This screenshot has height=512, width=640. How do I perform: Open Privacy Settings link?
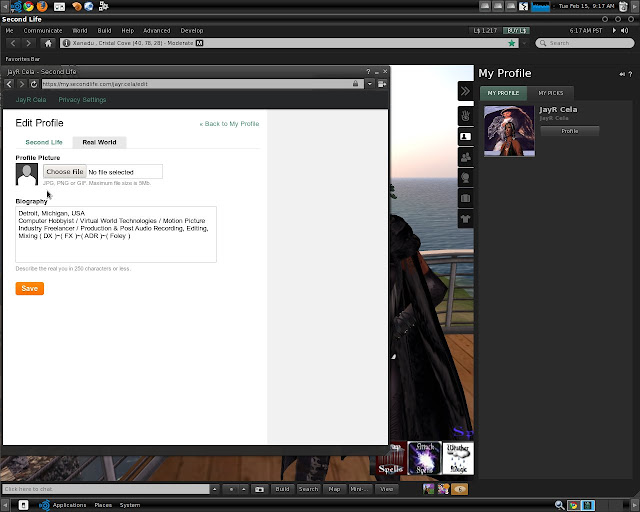tap(82, 100)
